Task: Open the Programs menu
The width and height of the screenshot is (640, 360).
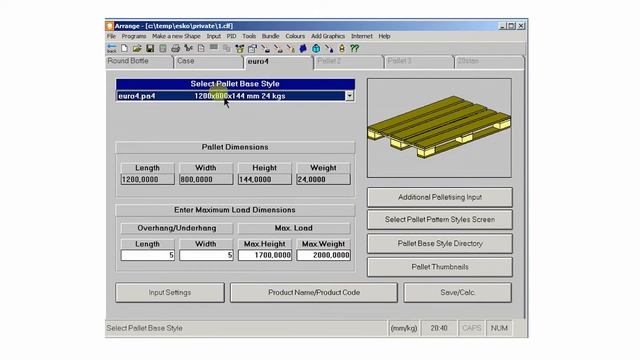Action: pos(133,36)
